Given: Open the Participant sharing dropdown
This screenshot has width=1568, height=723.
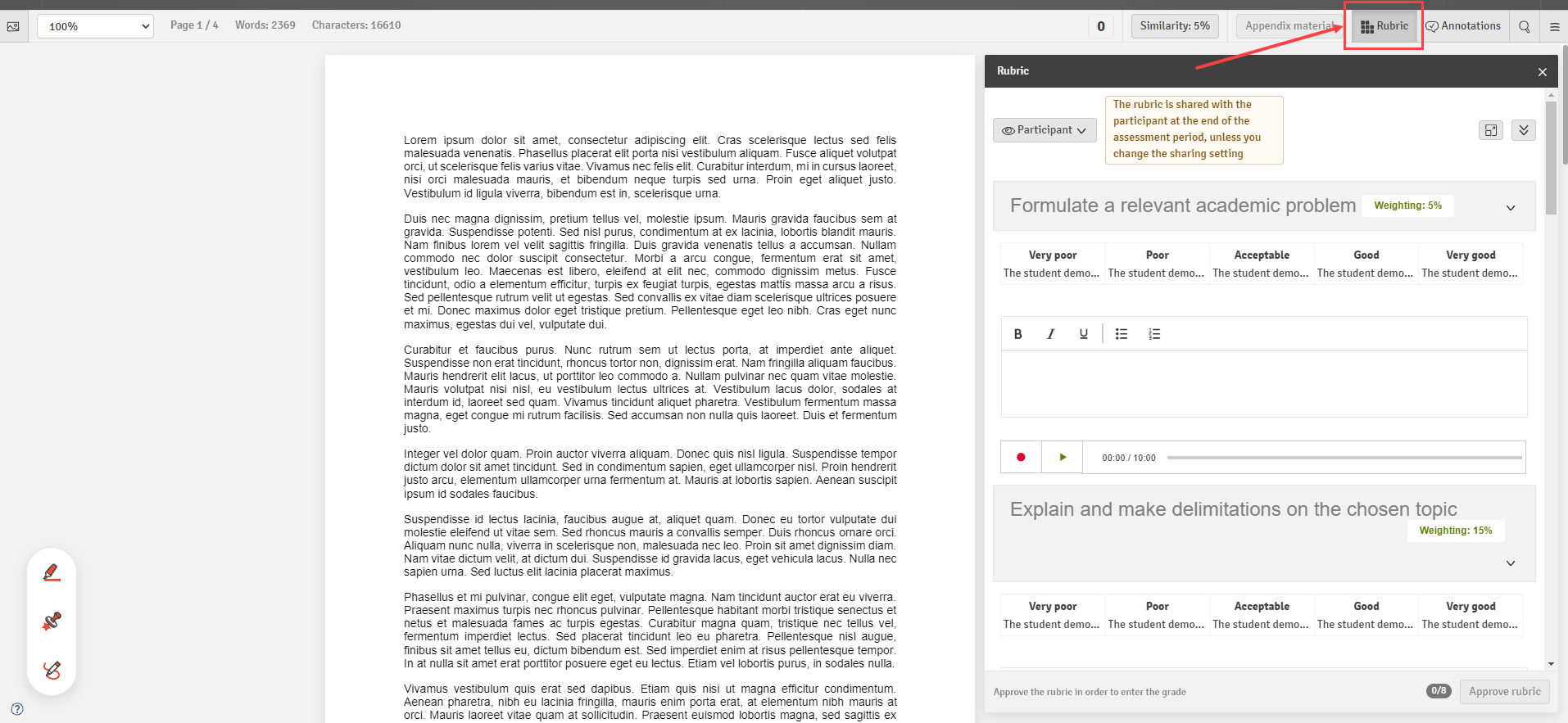Looking at the screenshot, I should coord(1045,130).
